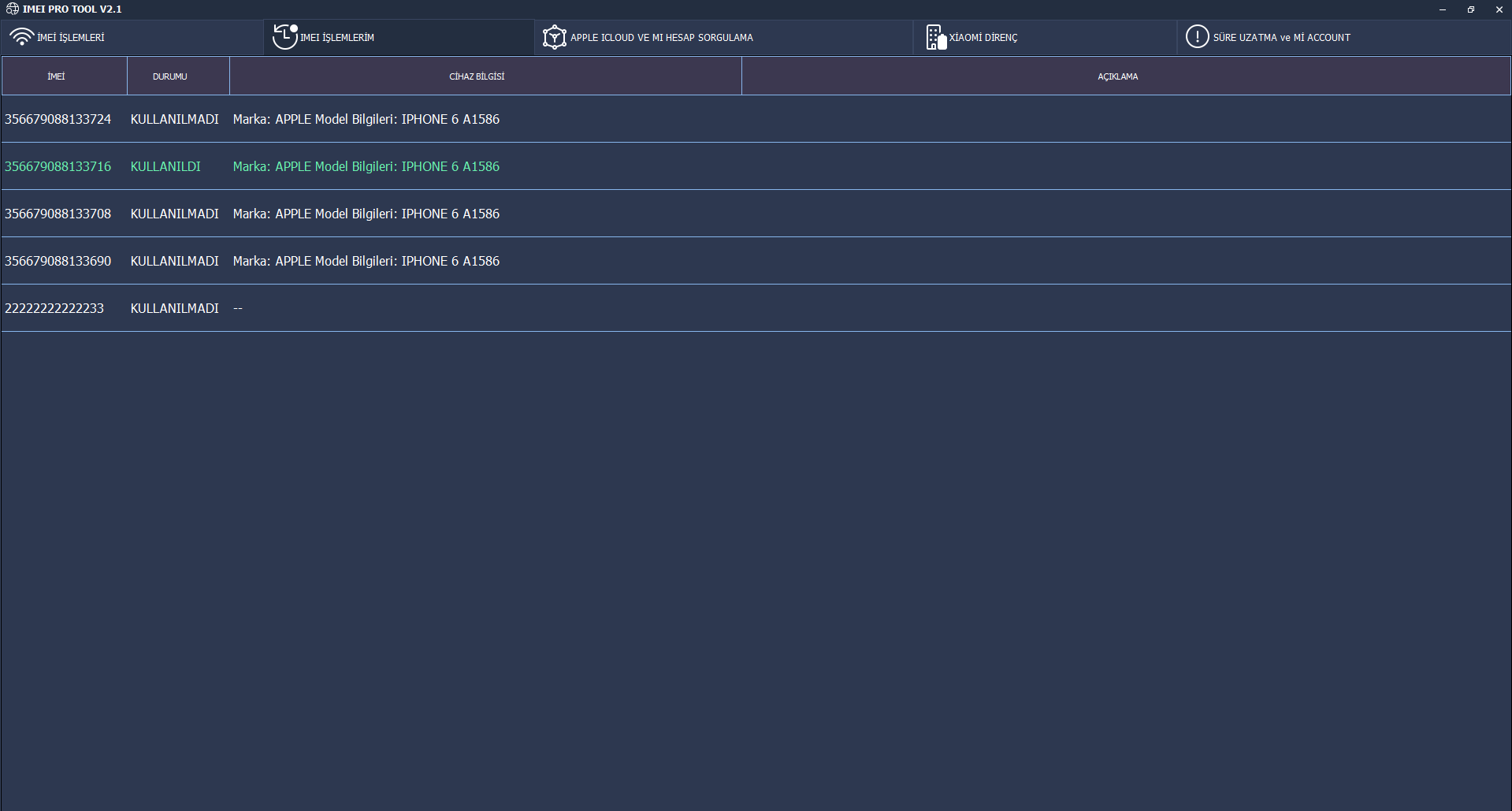
Task: Sort by the DURUMU column header
Action: point(178,76)
